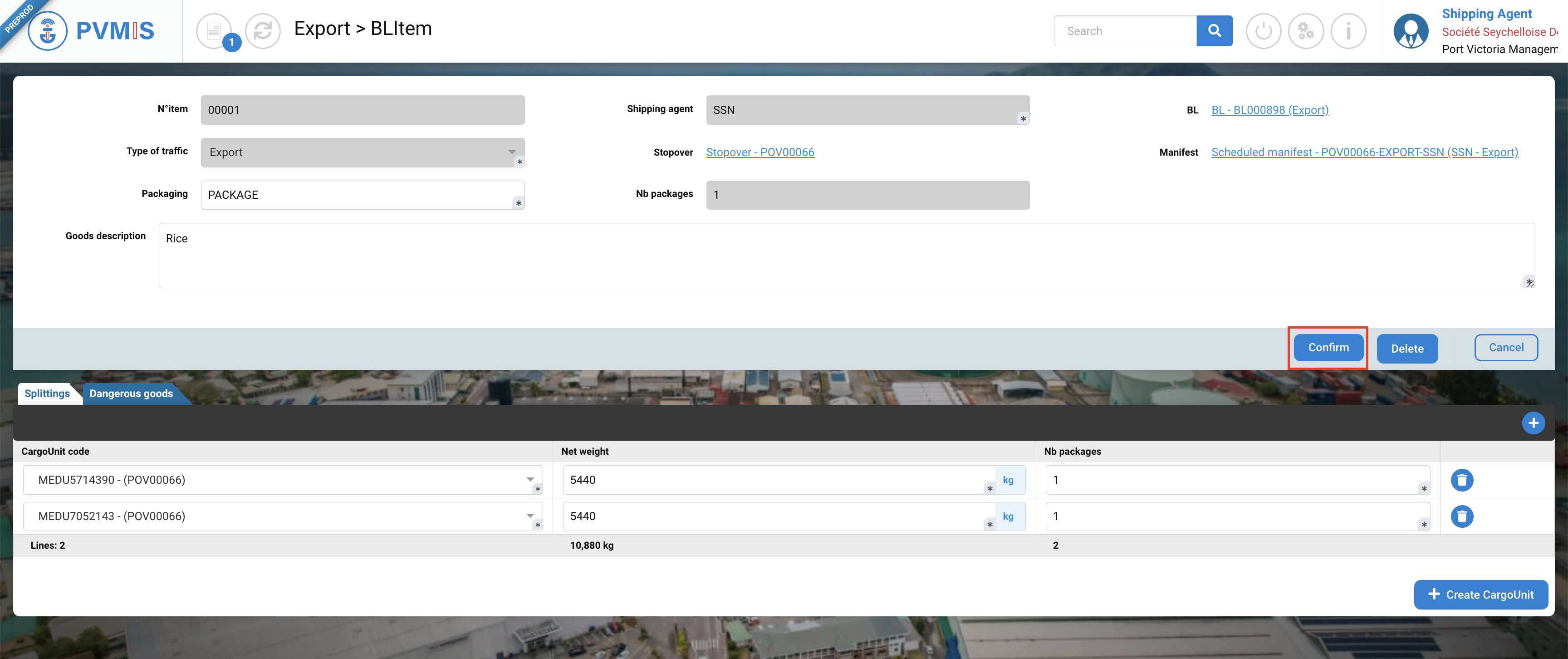Image resolution: width=1568 pixels, height=659 pixels.
Task: Click the PVMIS anchor logo icon
Action: (x=48, y=30)
